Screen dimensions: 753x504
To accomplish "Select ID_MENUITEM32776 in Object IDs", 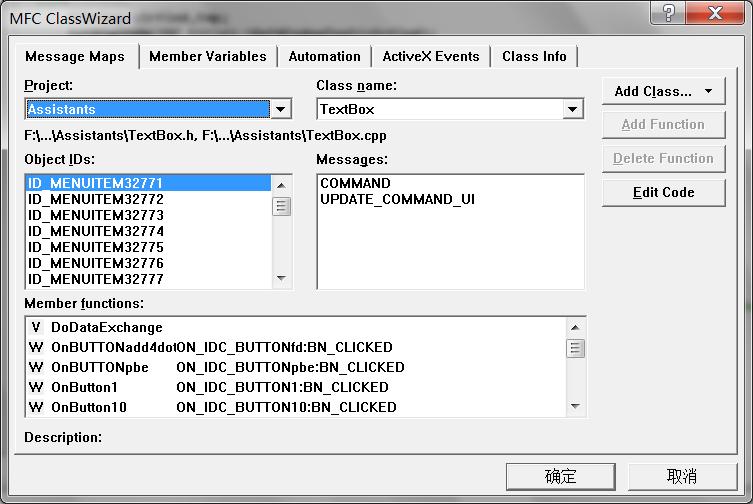I will [148, 263].
